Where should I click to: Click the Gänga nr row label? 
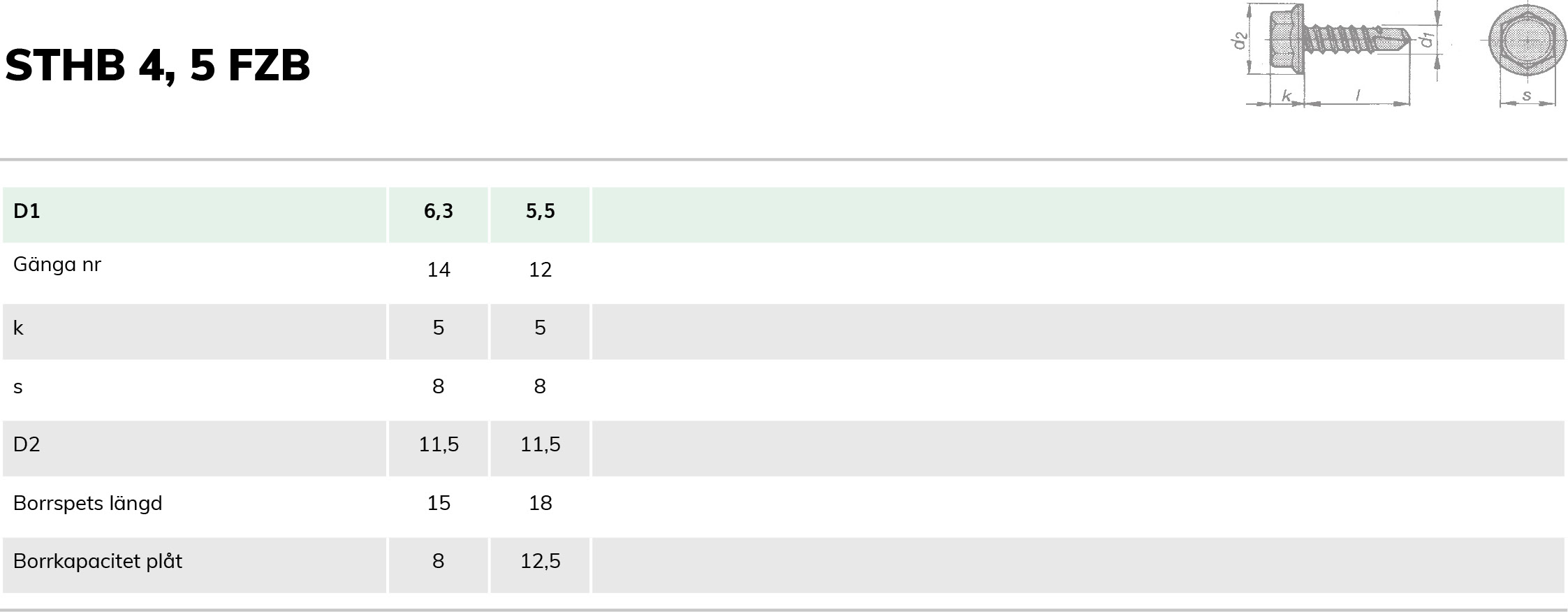(x=57, y=265)
